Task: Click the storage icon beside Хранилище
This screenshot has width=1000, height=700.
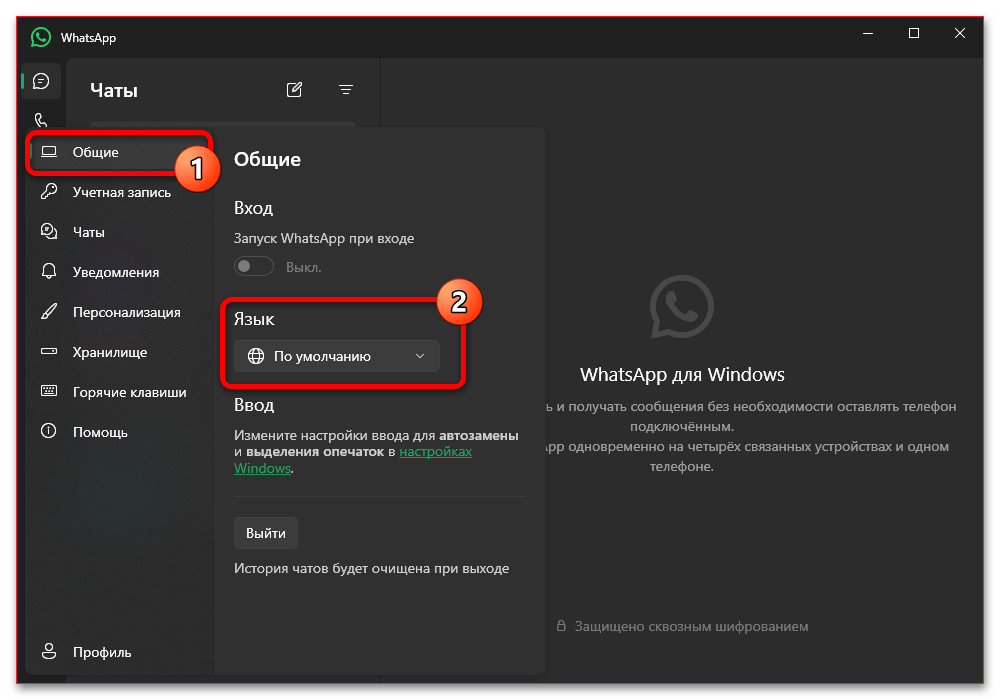Action: coord(49,351)
